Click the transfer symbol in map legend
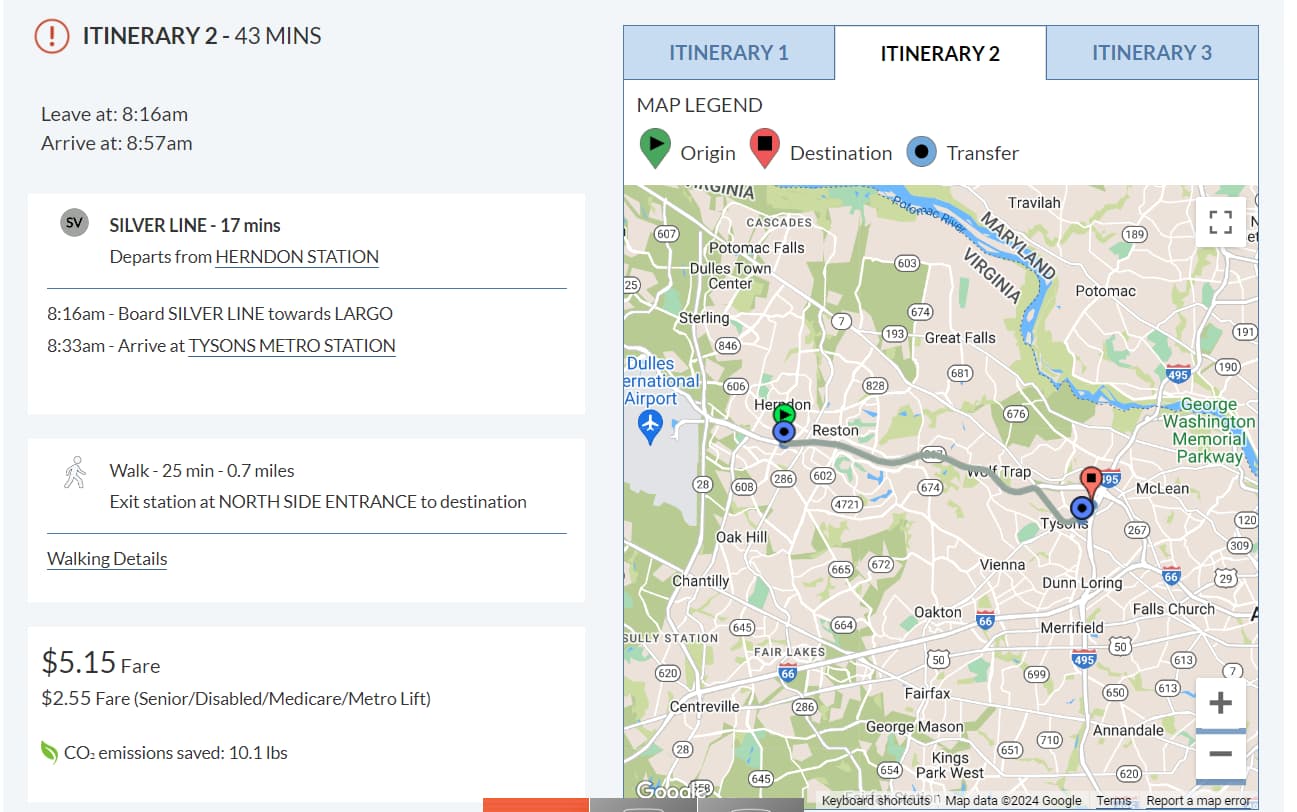The width and height of the screenshot is (1297, 812). [922, 152]
